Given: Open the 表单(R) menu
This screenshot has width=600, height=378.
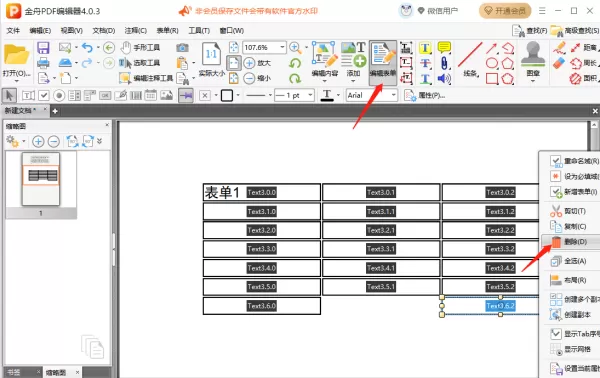Looking at the screenshot, I should pyautogui.click(x=167, y=30).
